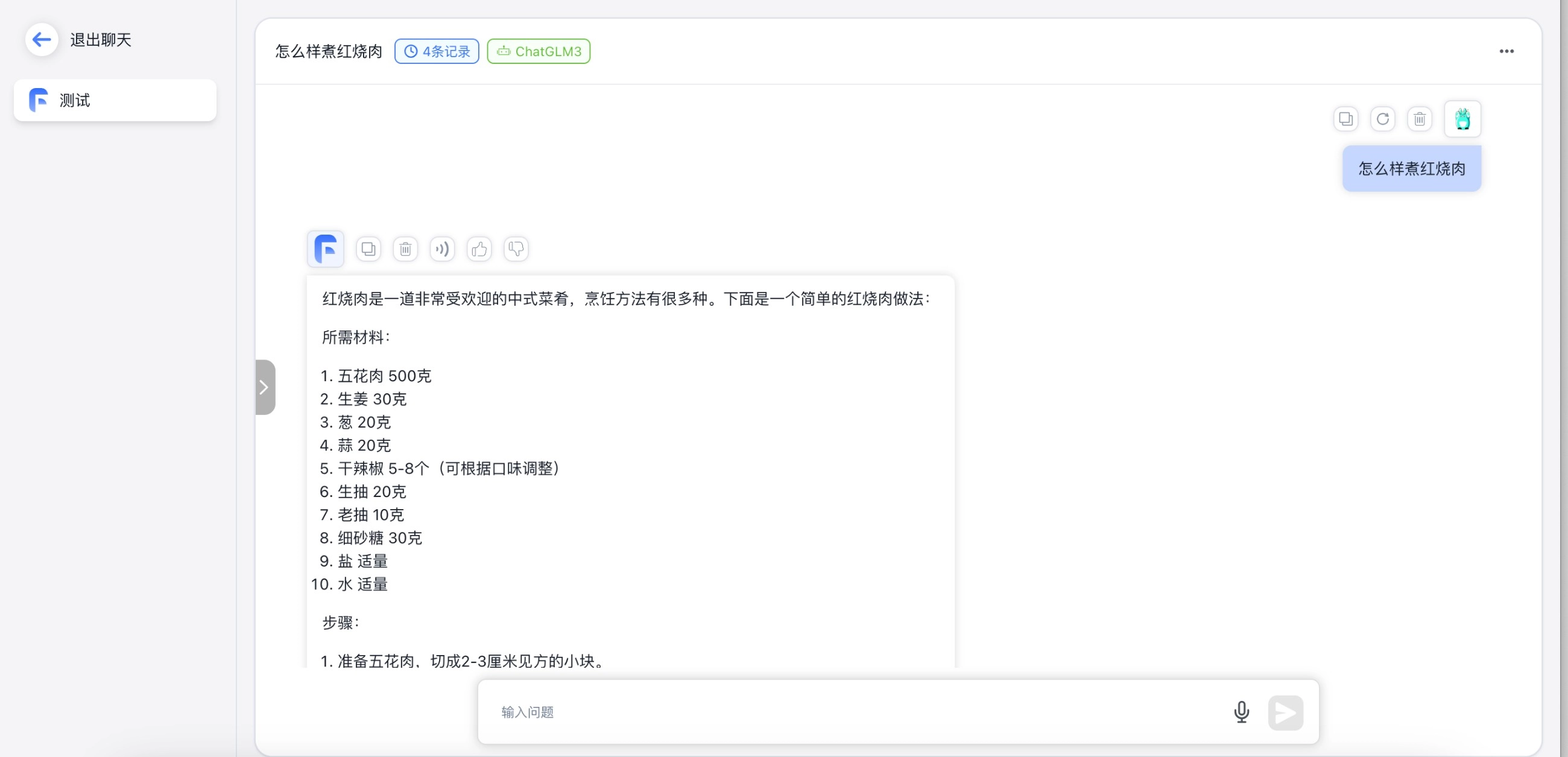Image resolution: width=1568 pixels, height=757 pixels.
Task: Open the 4条记录 history dropdown
Action: pos(437,51)
